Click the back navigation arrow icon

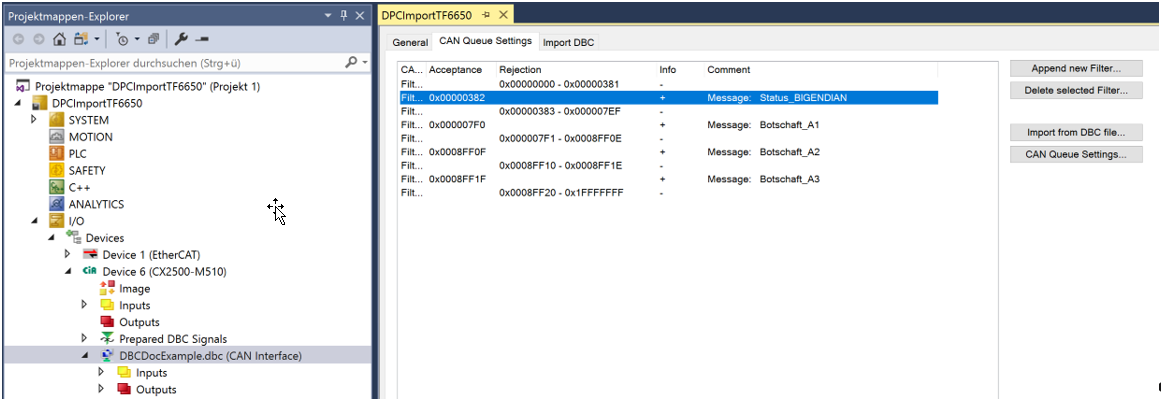point(19,39)
